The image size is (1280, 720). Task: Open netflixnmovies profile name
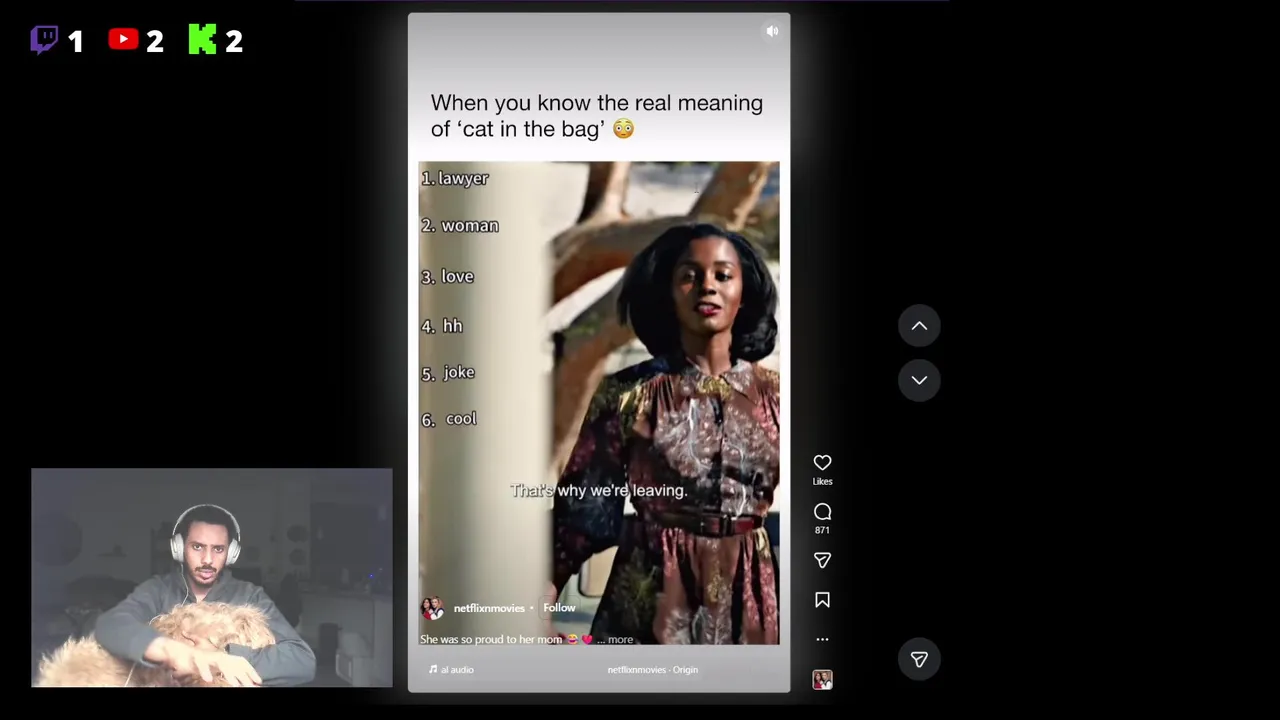pyautogui.click(x=489, y=608)
